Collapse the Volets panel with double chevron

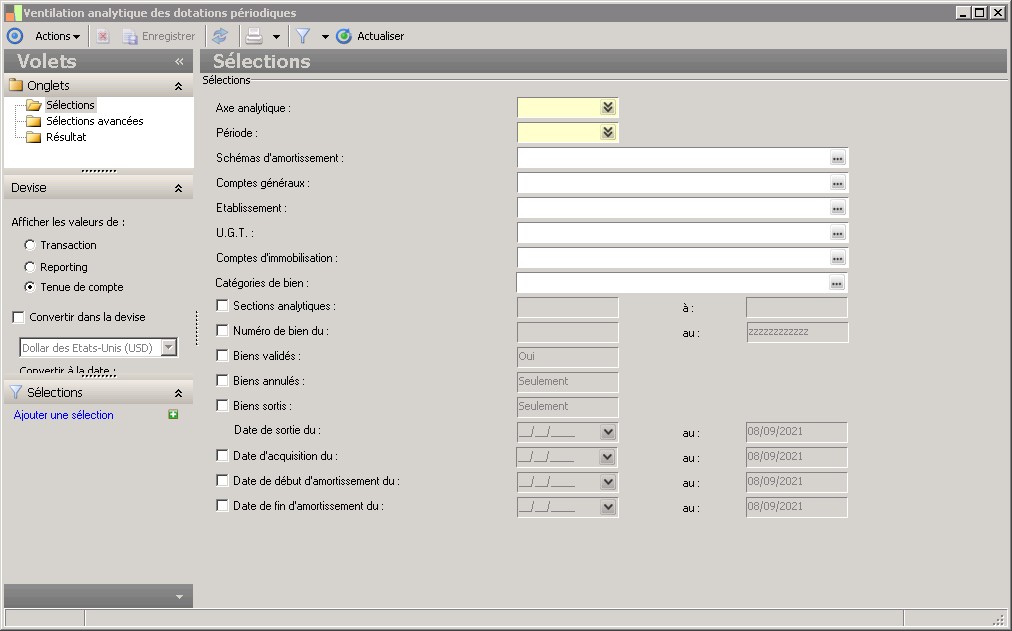tap(180, 62)
